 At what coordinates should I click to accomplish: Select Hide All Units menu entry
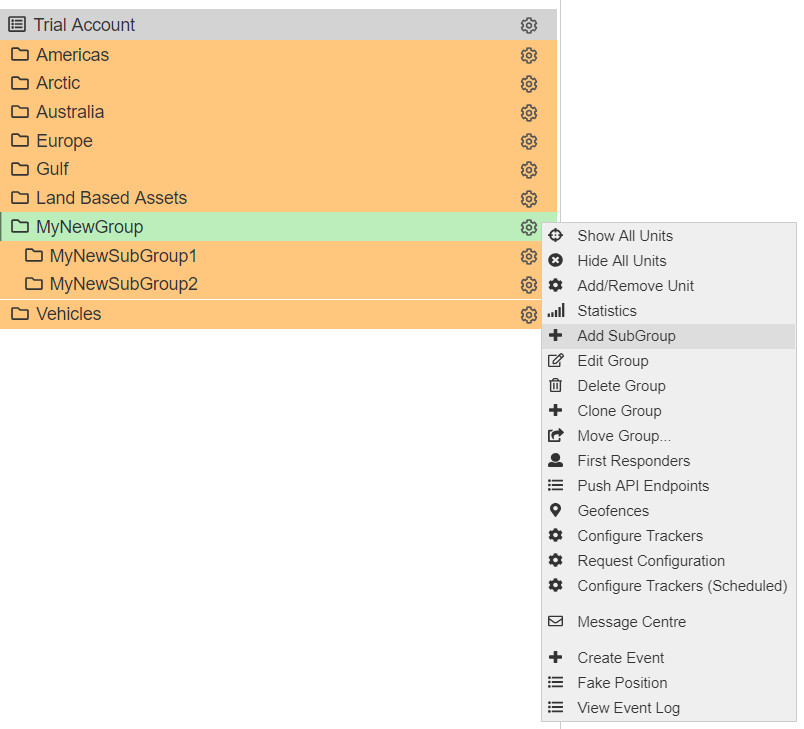tap(669, 260)
